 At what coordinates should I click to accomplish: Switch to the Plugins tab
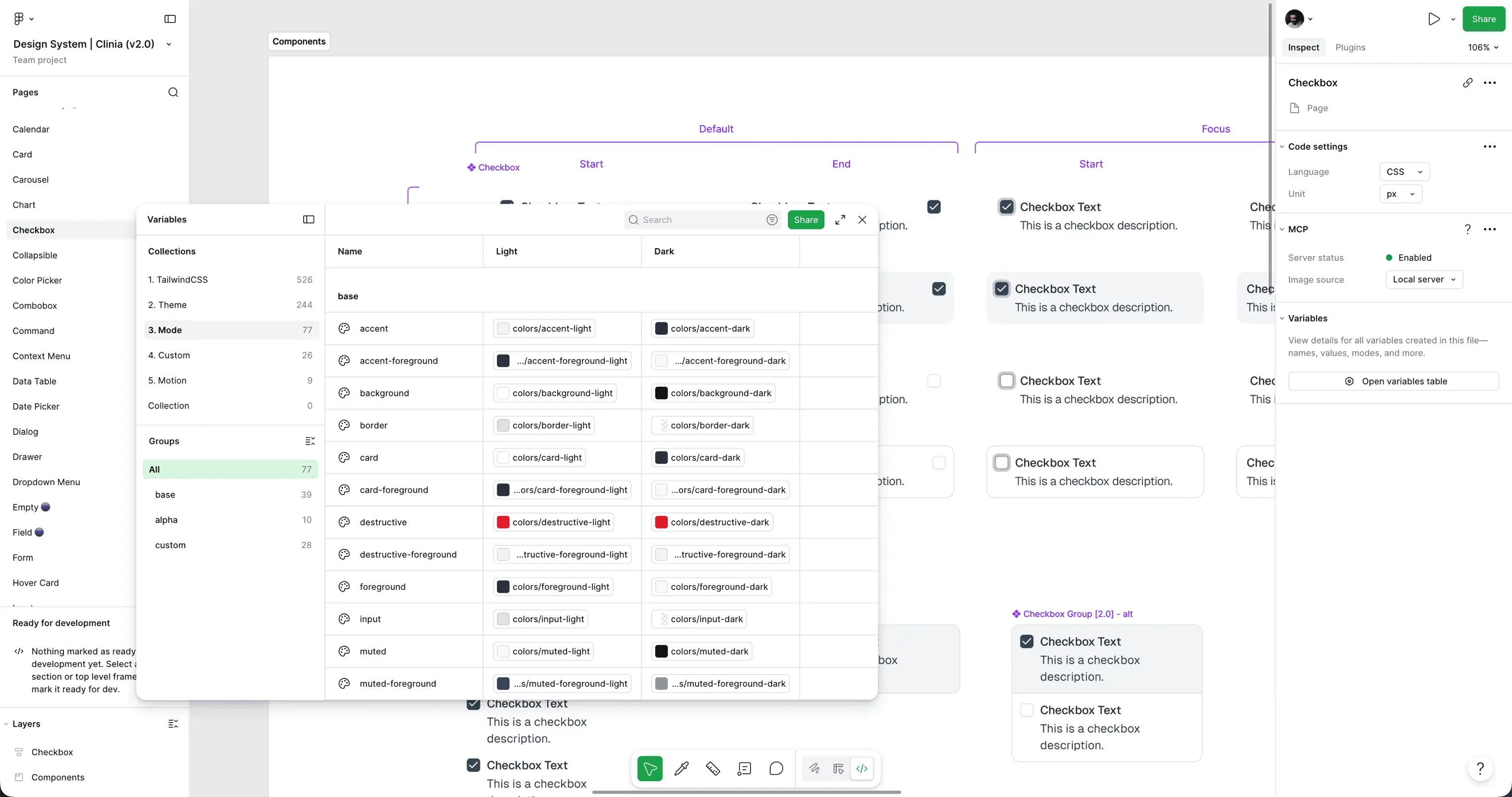tap(1350, 48)
